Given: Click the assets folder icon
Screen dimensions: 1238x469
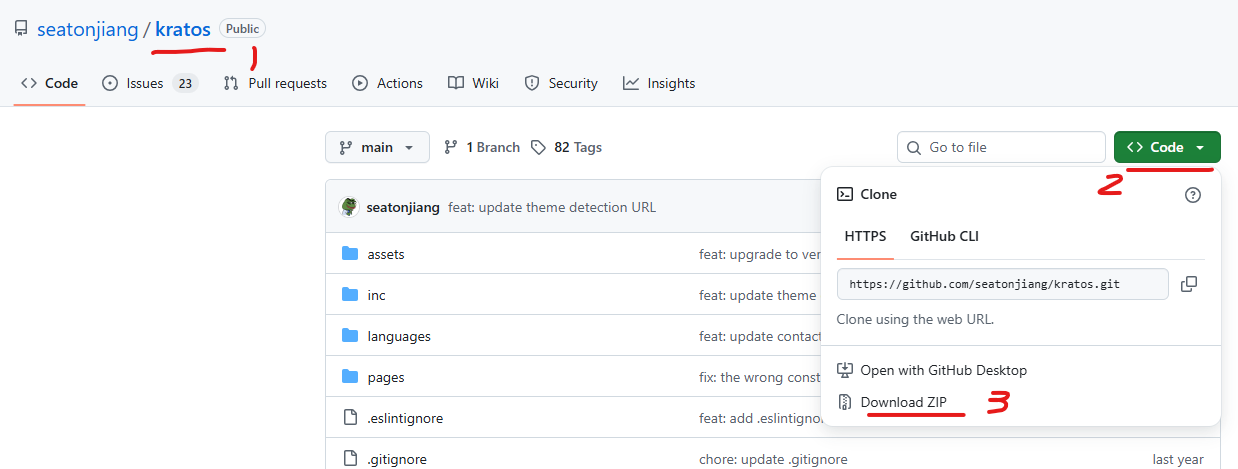Looking at the screenshot, I should coord(350,254).
